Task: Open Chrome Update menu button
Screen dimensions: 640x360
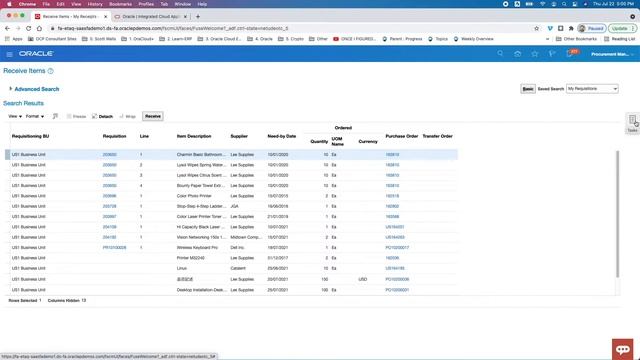Action: pos(622,29)
